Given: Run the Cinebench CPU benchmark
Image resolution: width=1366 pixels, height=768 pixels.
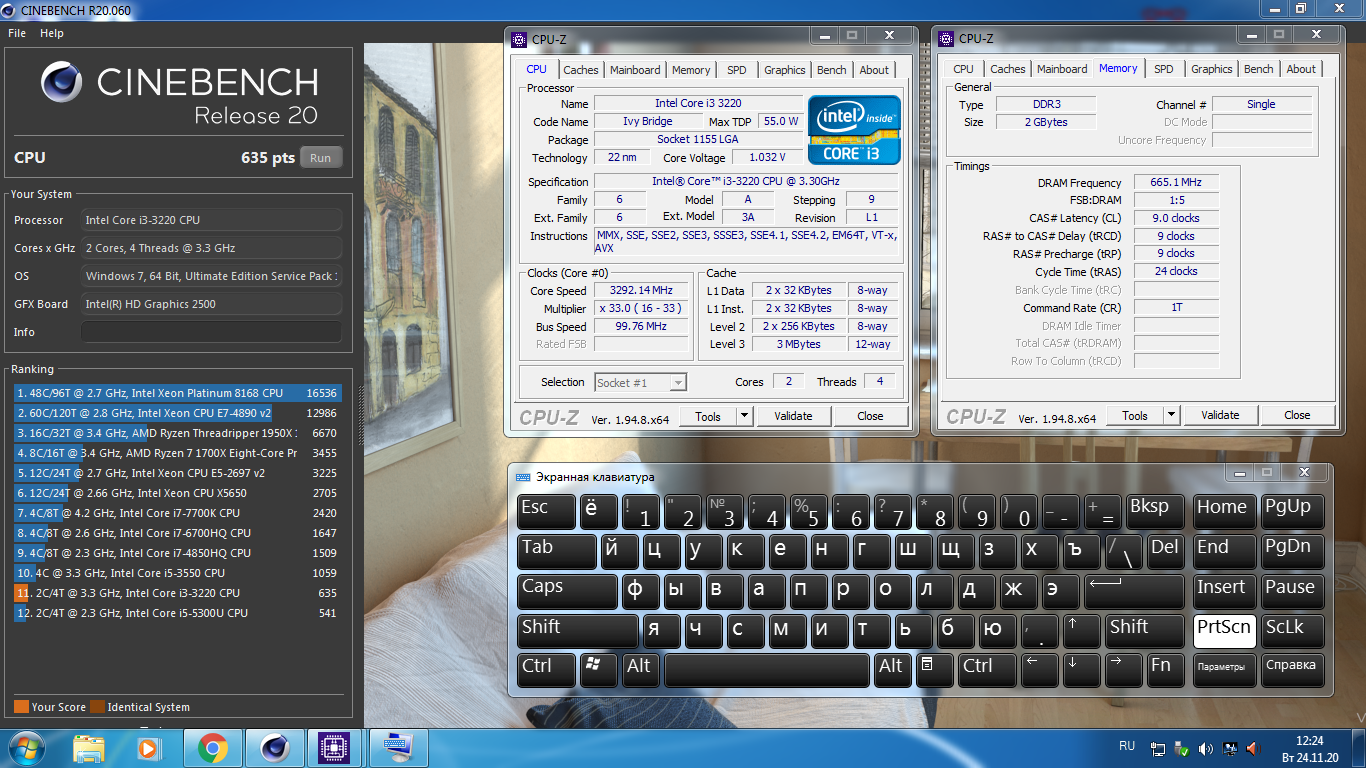Looking at the screenshot, I should [320, 158].
